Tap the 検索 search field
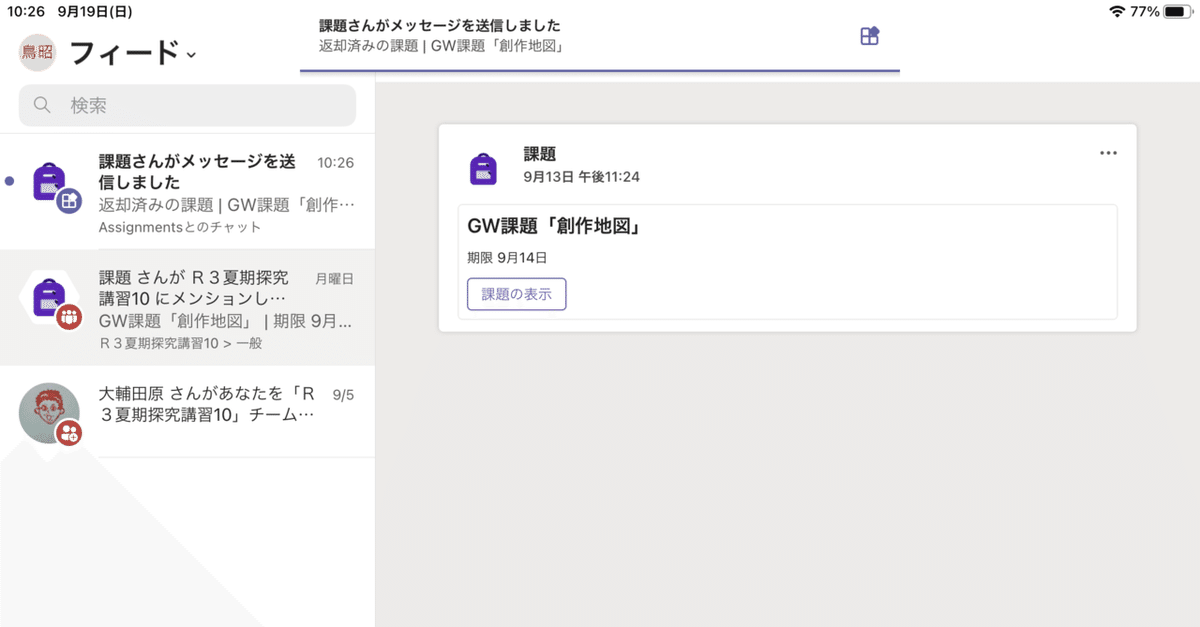 point(186,104)
